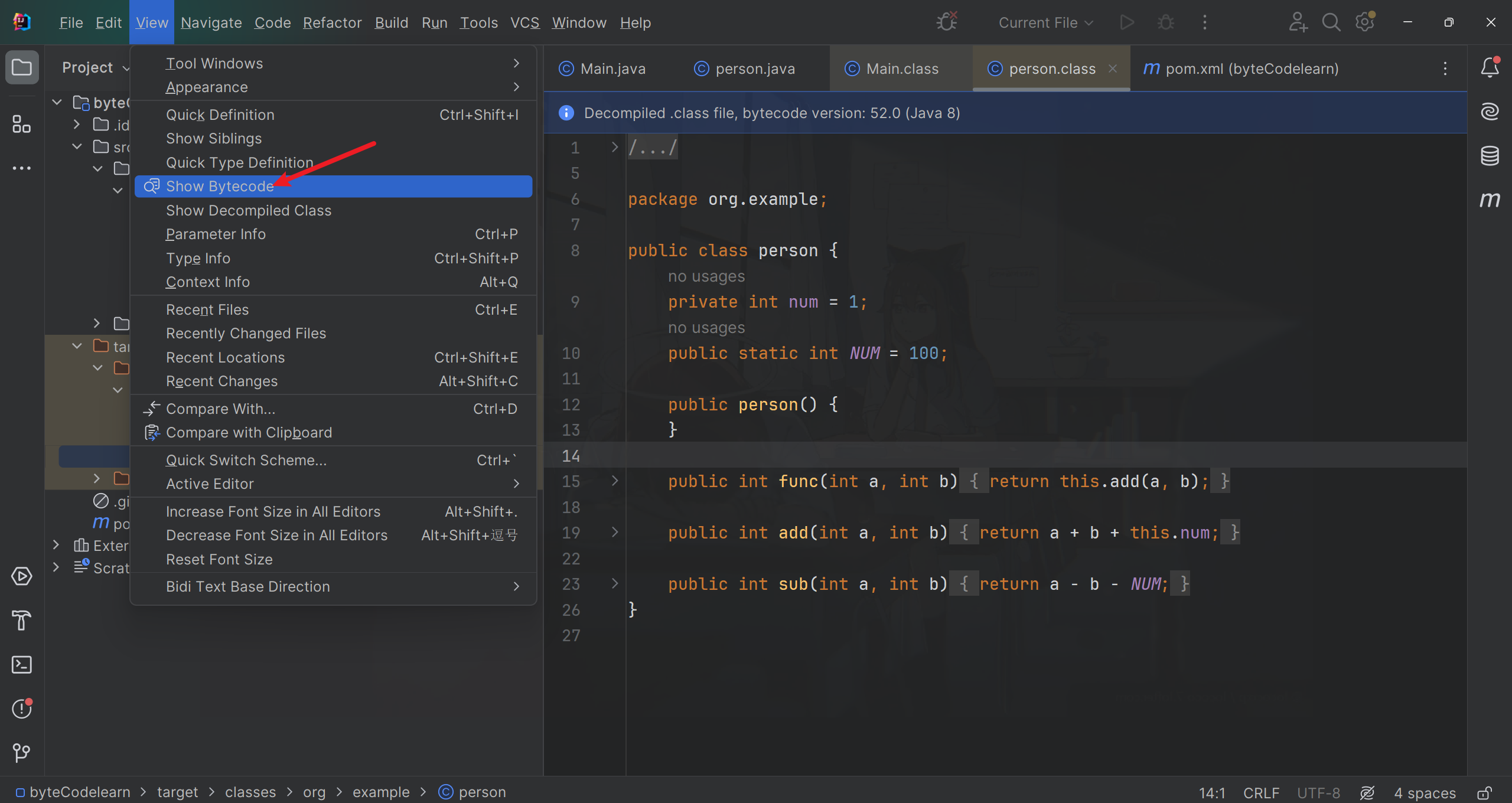This screenshot has width=1512, height=803.
Task: Open the Project tool window folder icon
Action: (22, 67)
